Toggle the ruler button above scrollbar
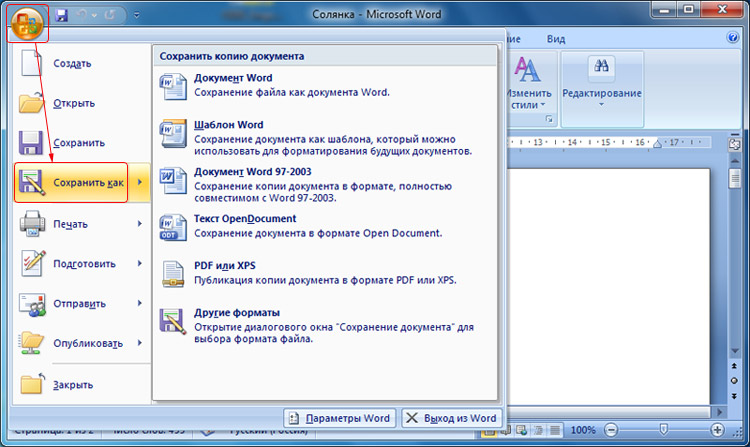Screen dimensions: 750x447 (x=734, y=144)
